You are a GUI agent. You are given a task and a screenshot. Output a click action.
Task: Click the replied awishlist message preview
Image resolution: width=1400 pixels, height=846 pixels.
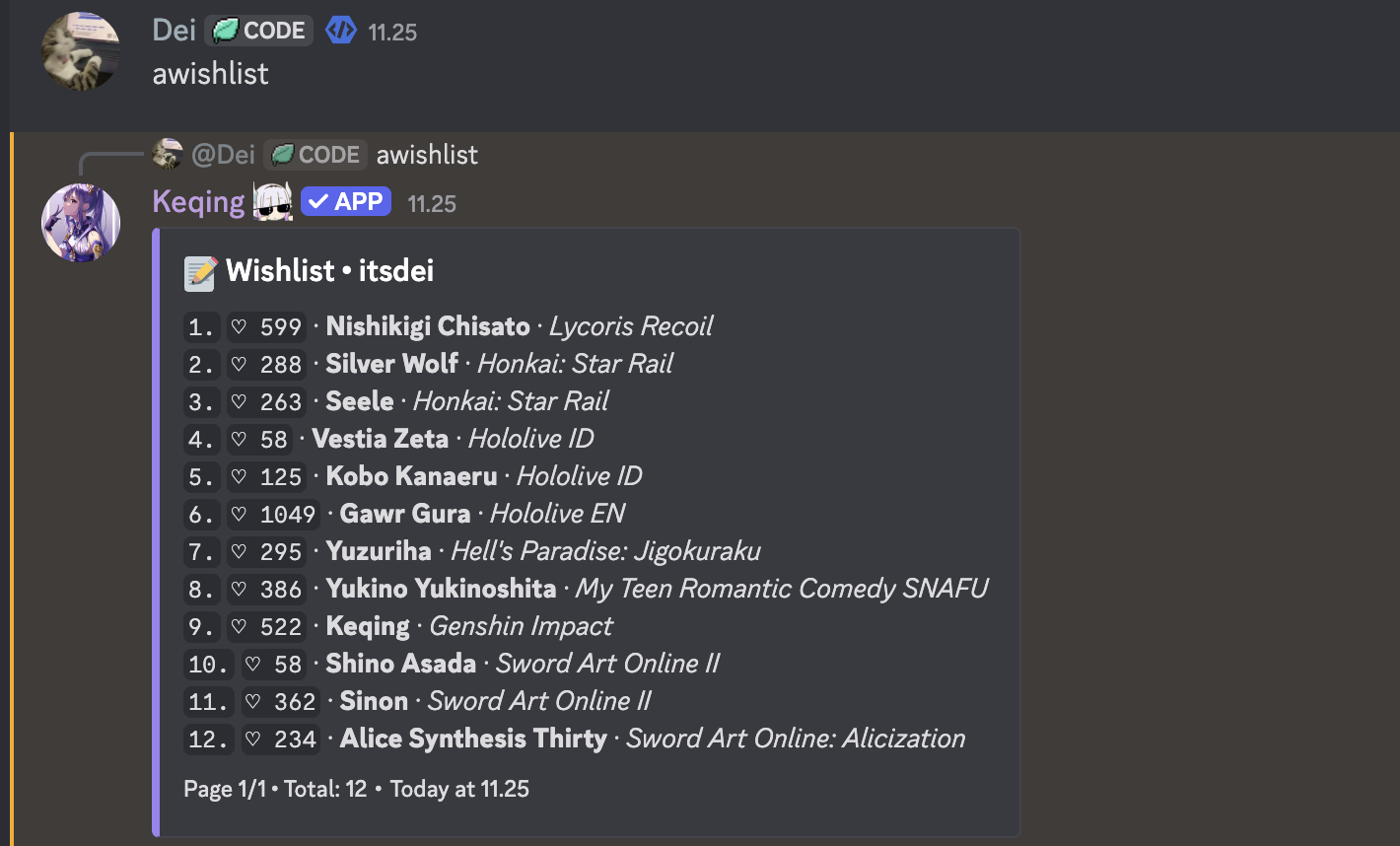point(427,155)
